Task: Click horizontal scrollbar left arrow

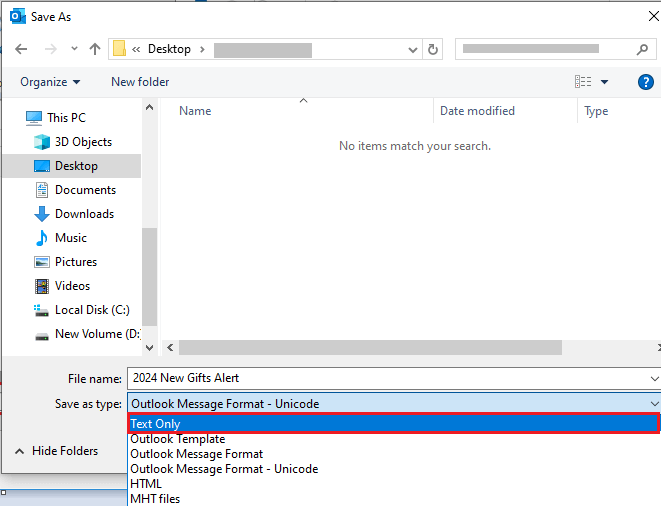Action: [x=170, y=347]
